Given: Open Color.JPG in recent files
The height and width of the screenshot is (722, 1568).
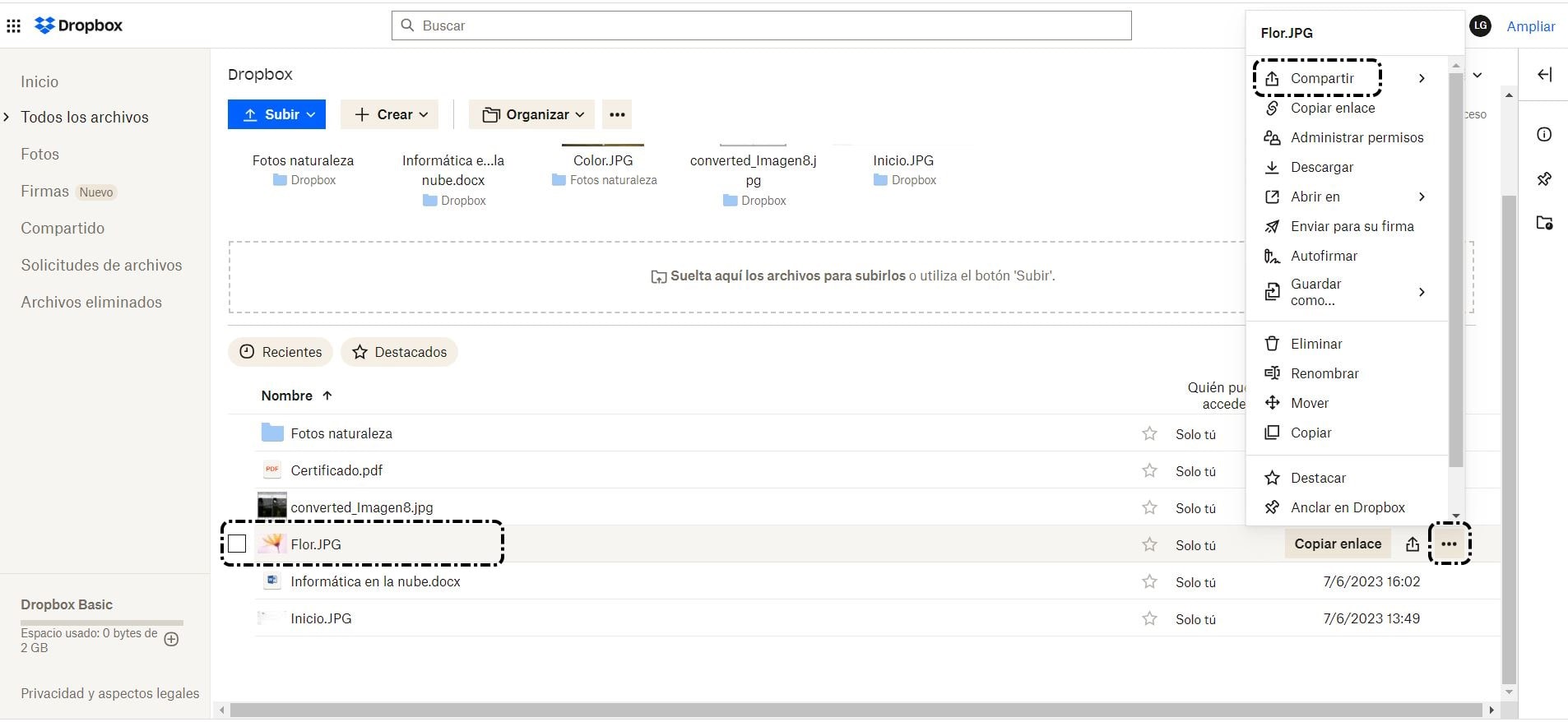Looking at the screenshot, I should tap(603, 160).
